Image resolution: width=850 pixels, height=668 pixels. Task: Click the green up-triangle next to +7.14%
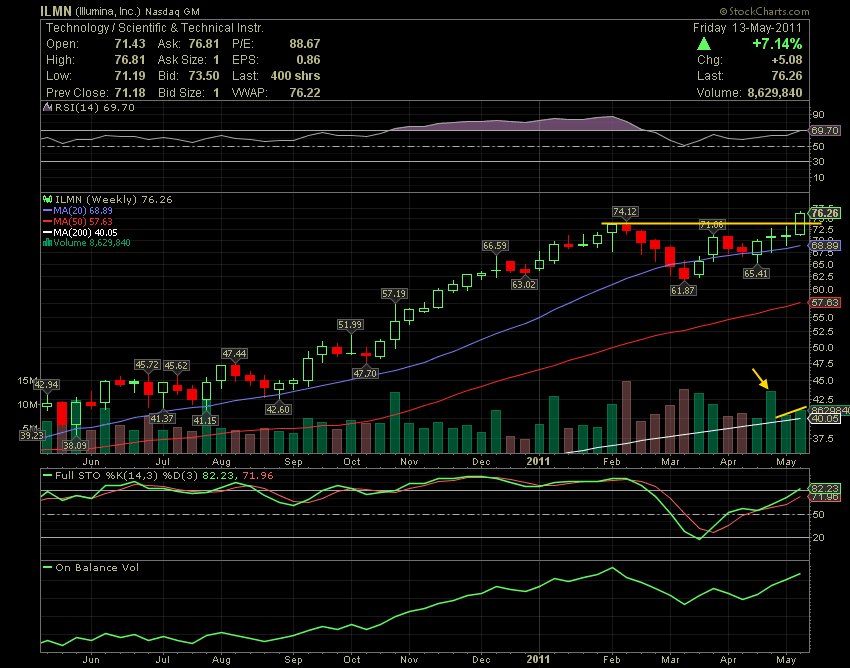(x=704, y=43)
